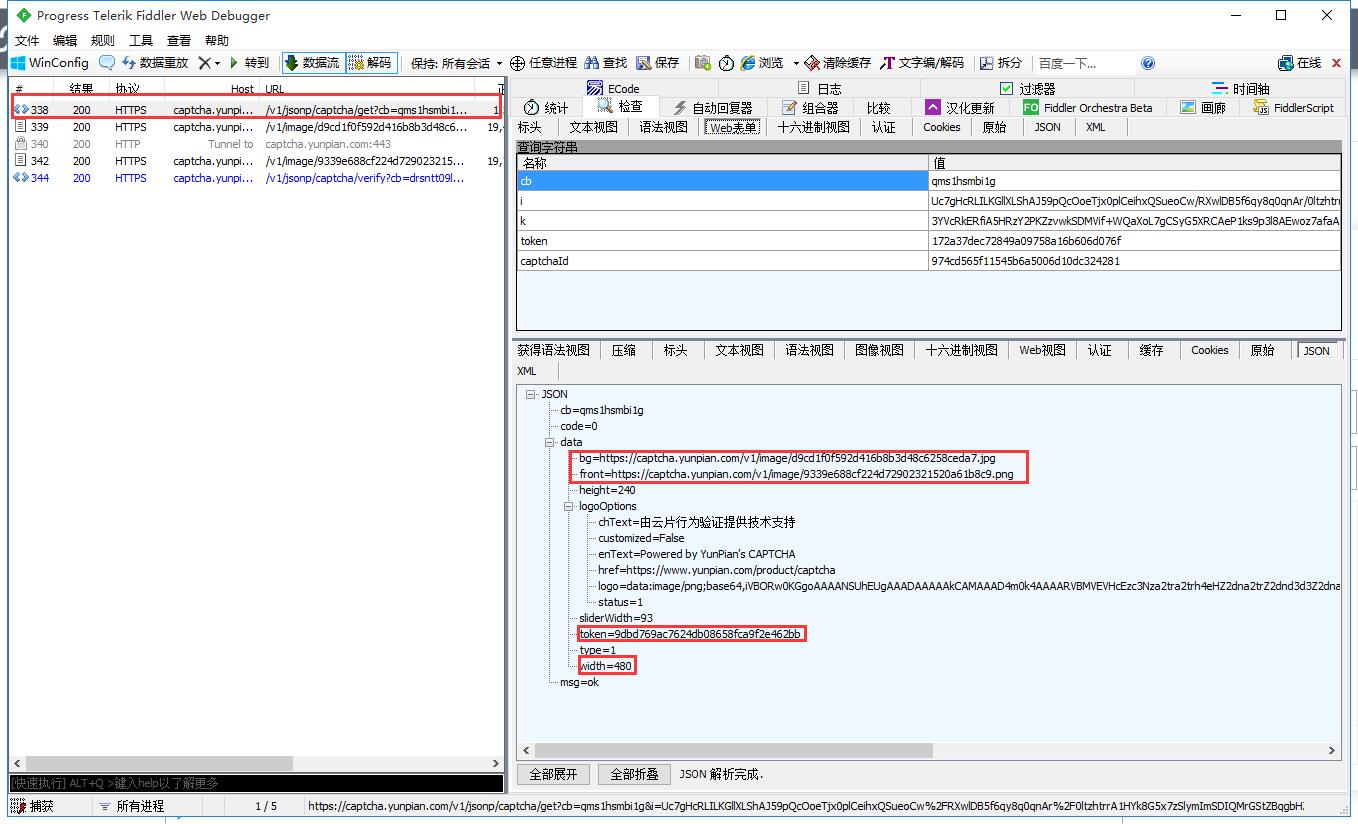Screen dimensions: 1358x824
Task: Select the request 十六进制视图 tab
Action: pos(814,127)
